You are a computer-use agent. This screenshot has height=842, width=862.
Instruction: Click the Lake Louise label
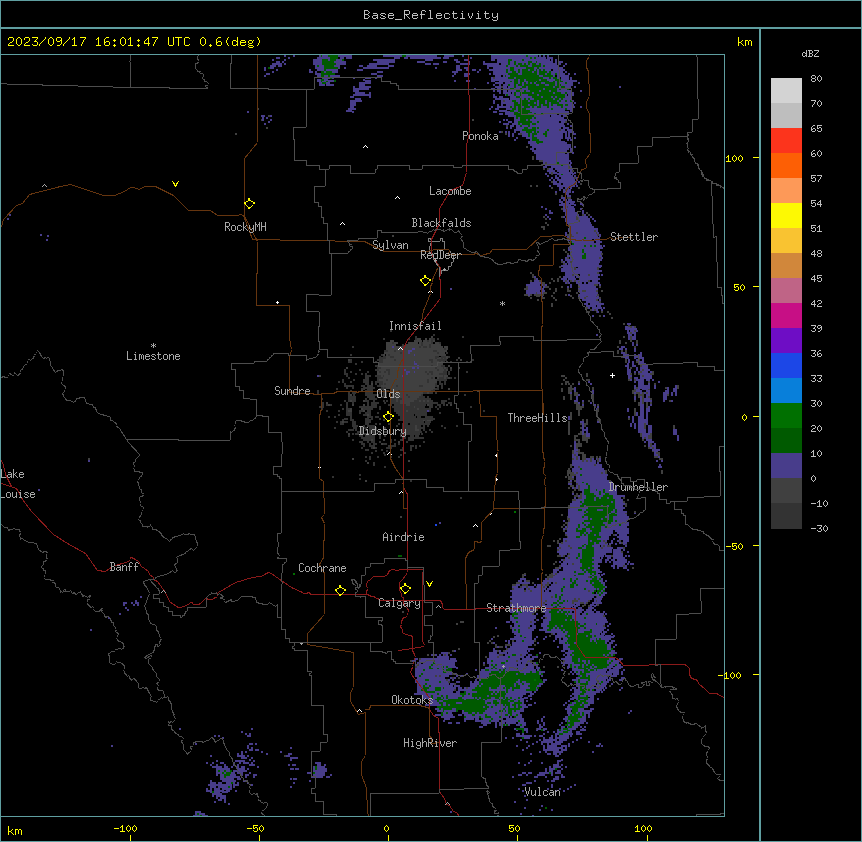click(18, 484)
